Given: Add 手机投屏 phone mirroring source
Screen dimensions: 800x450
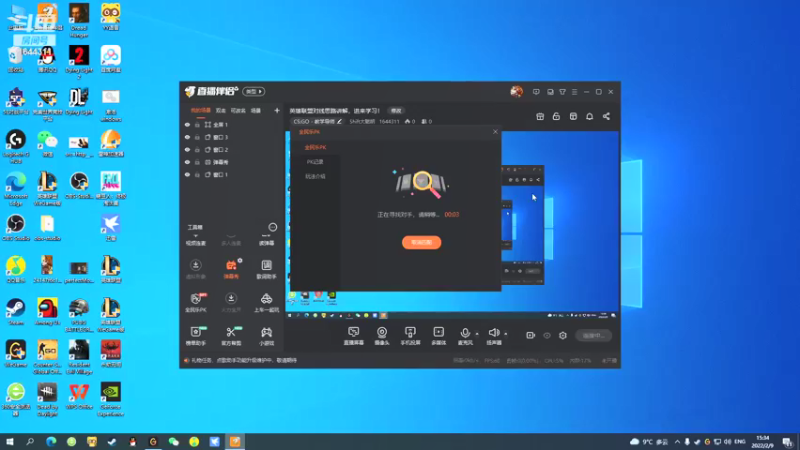Looking at the screenshot, I should pos(410,336).
